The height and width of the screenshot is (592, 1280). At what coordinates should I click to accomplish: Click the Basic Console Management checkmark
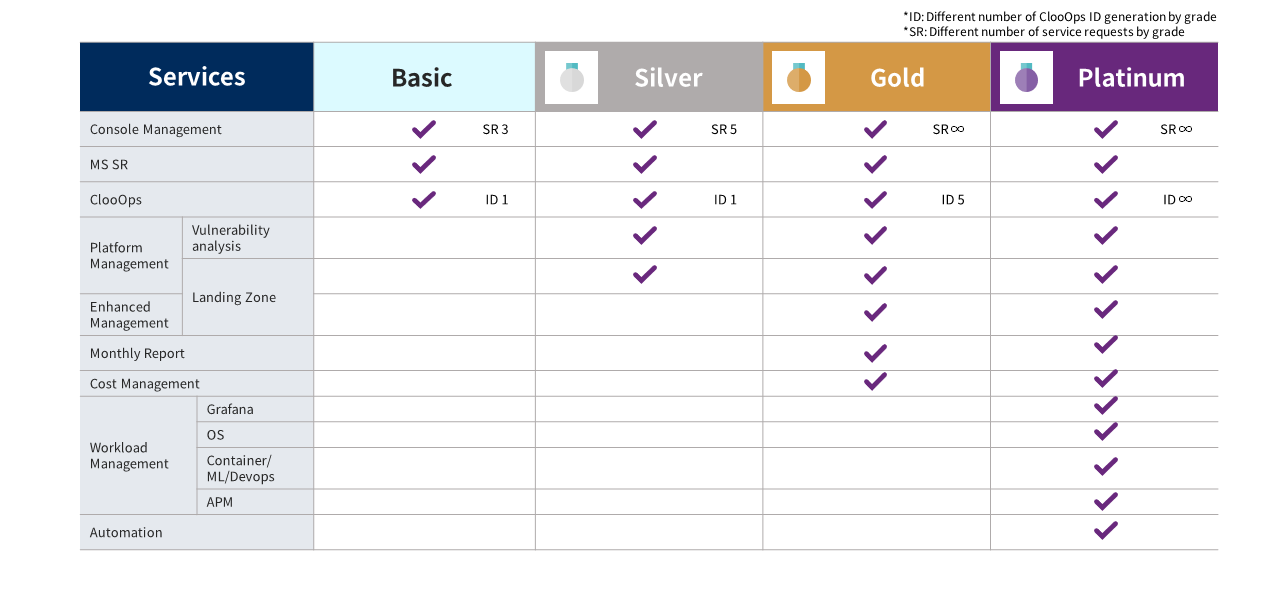tap(424, 129)
